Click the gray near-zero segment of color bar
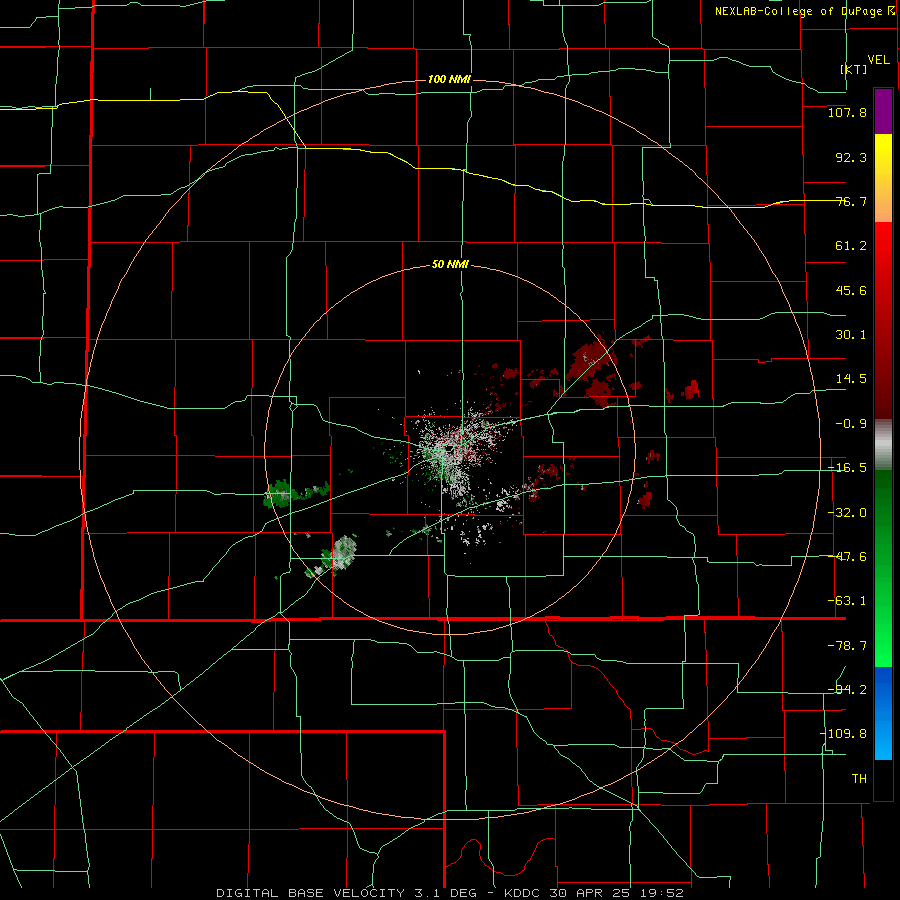Image resolution: width=900 pixels, height=900 pixels. point(883,445)
